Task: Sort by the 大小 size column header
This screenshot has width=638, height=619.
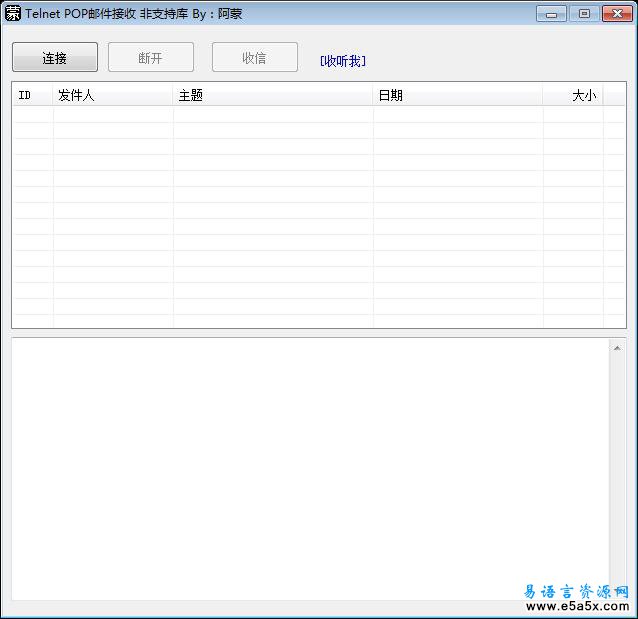Action: (x=573, y=95)
